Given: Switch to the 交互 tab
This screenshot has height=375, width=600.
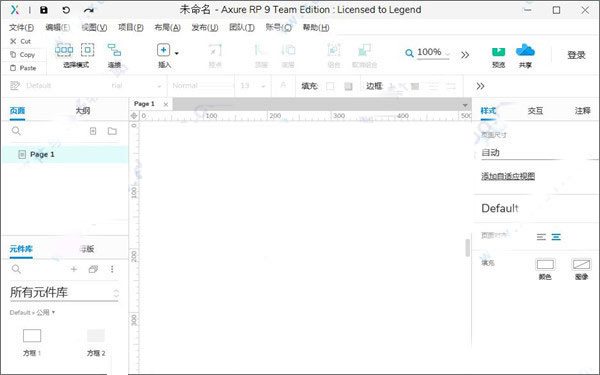Looking at the screenshot, I should (x=535, y=111).
